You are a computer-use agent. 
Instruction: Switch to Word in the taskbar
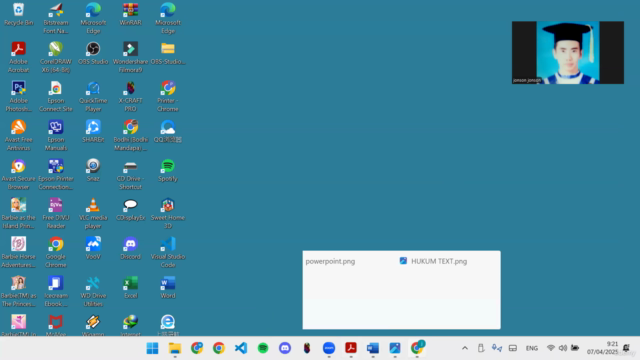click(373, 348)
